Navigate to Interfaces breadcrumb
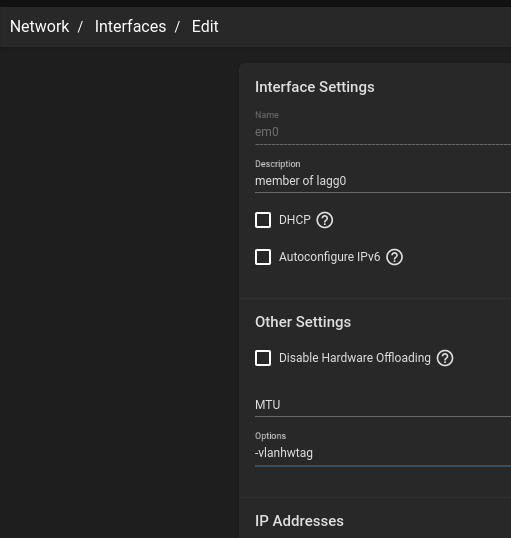Screen dimensions: 511x538 pos(130,26)
